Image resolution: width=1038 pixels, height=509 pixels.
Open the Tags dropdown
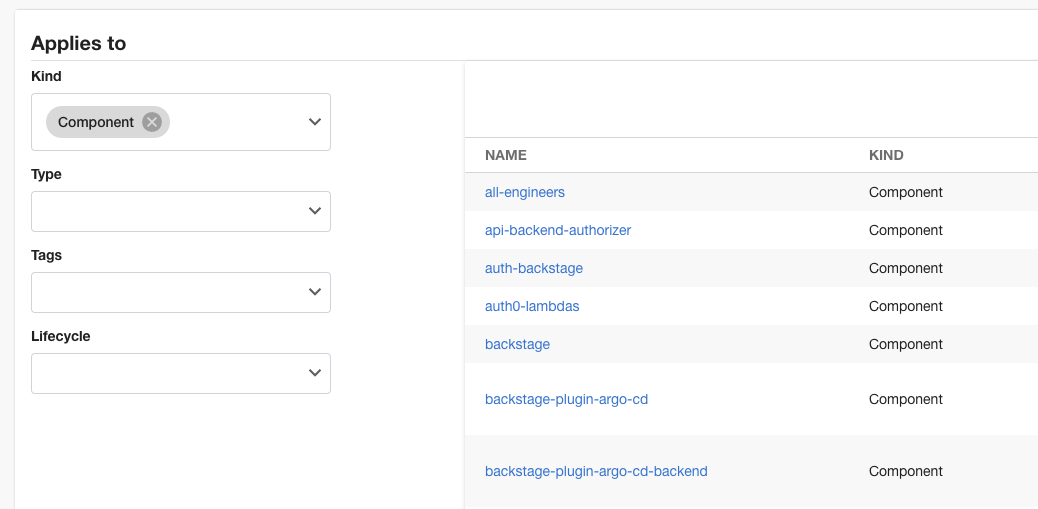click(181, 292)
